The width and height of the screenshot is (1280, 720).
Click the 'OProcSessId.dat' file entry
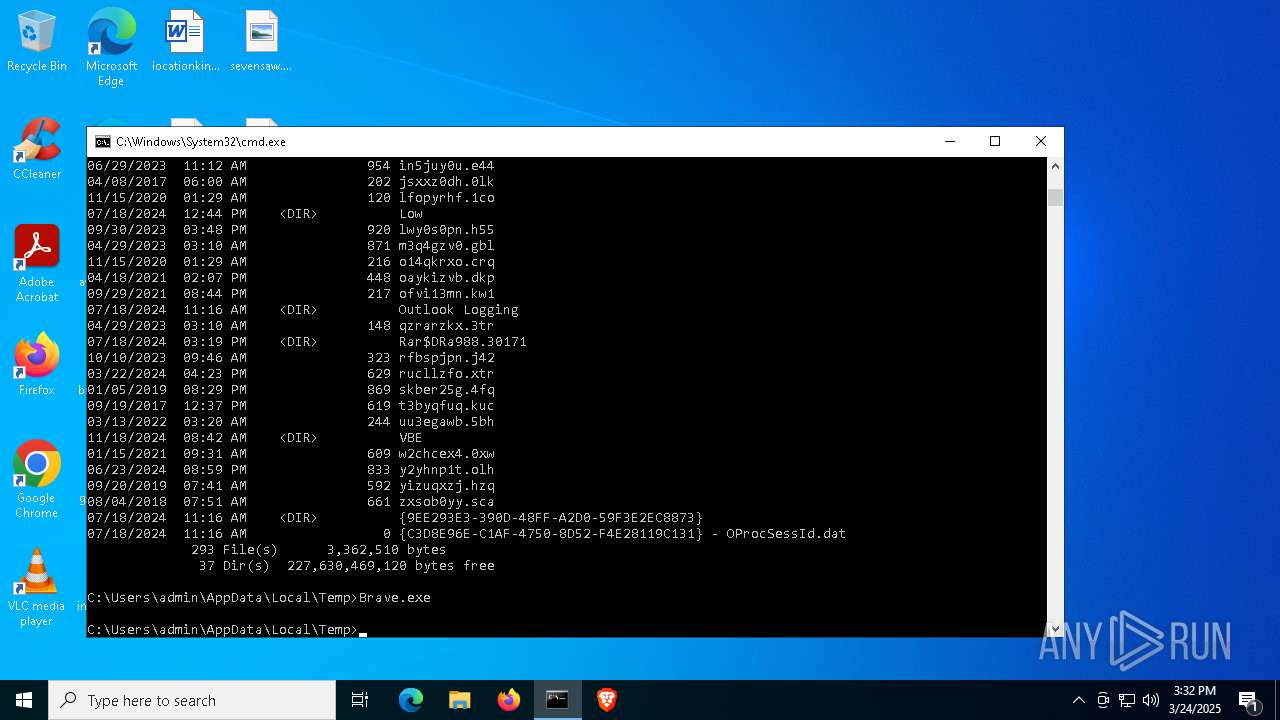[622, 534]
